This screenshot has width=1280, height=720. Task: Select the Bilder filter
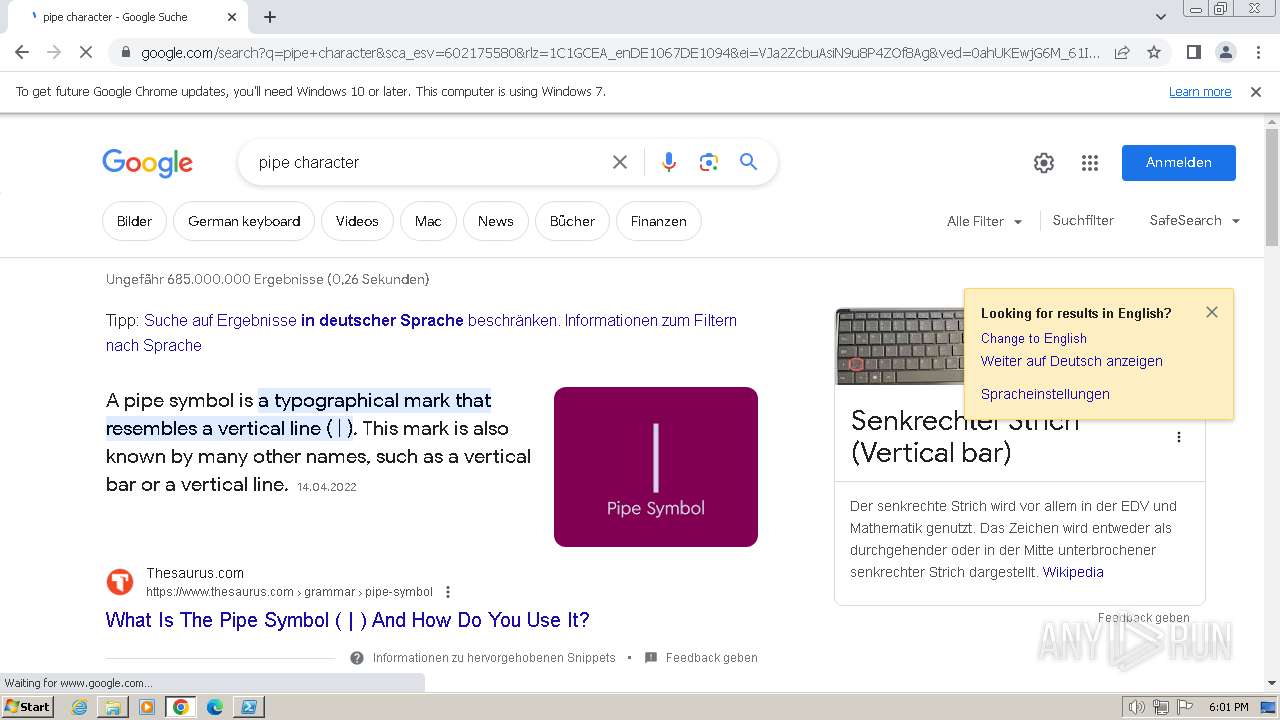point(135,221)
